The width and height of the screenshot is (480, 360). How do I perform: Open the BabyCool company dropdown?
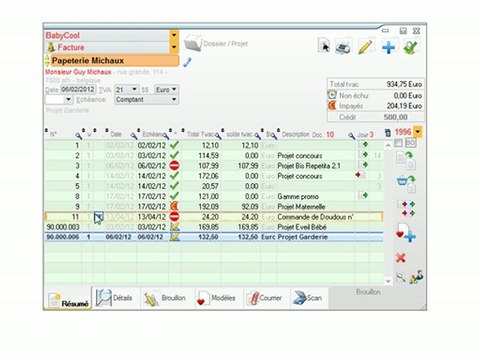(174, 35)
